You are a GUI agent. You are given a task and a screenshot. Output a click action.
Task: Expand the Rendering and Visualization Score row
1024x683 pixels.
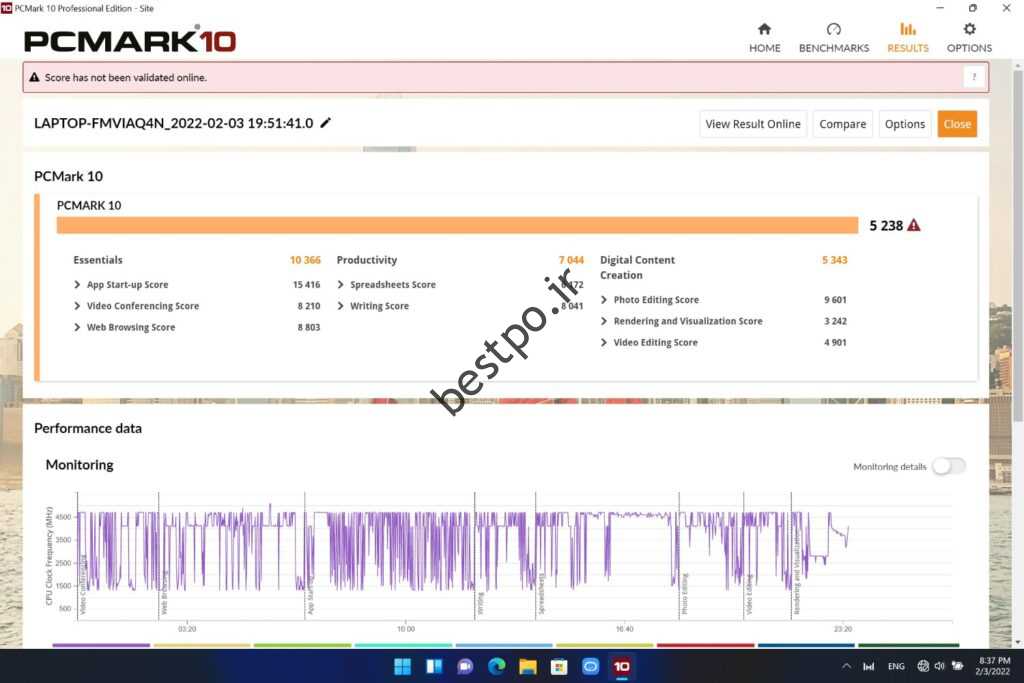coord(603,321)
